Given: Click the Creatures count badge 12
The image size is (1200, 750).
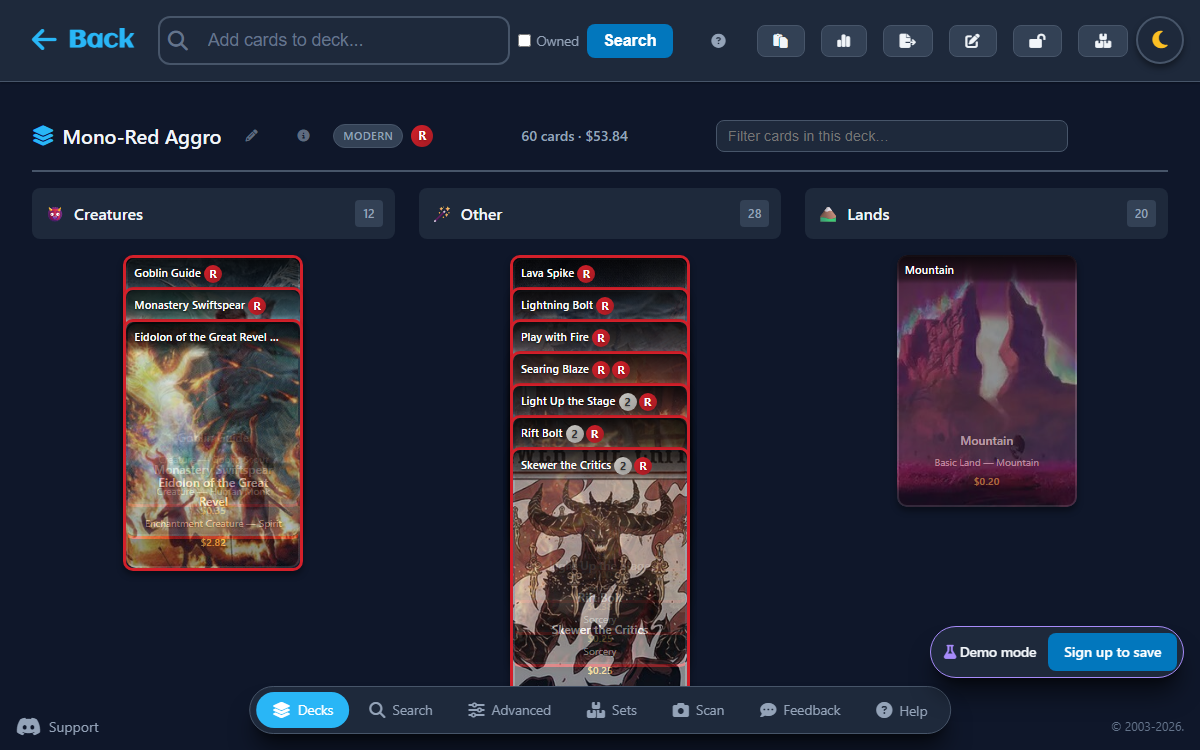Looking at the screenshot, I should pyautogui.click(x=369, y=213).
